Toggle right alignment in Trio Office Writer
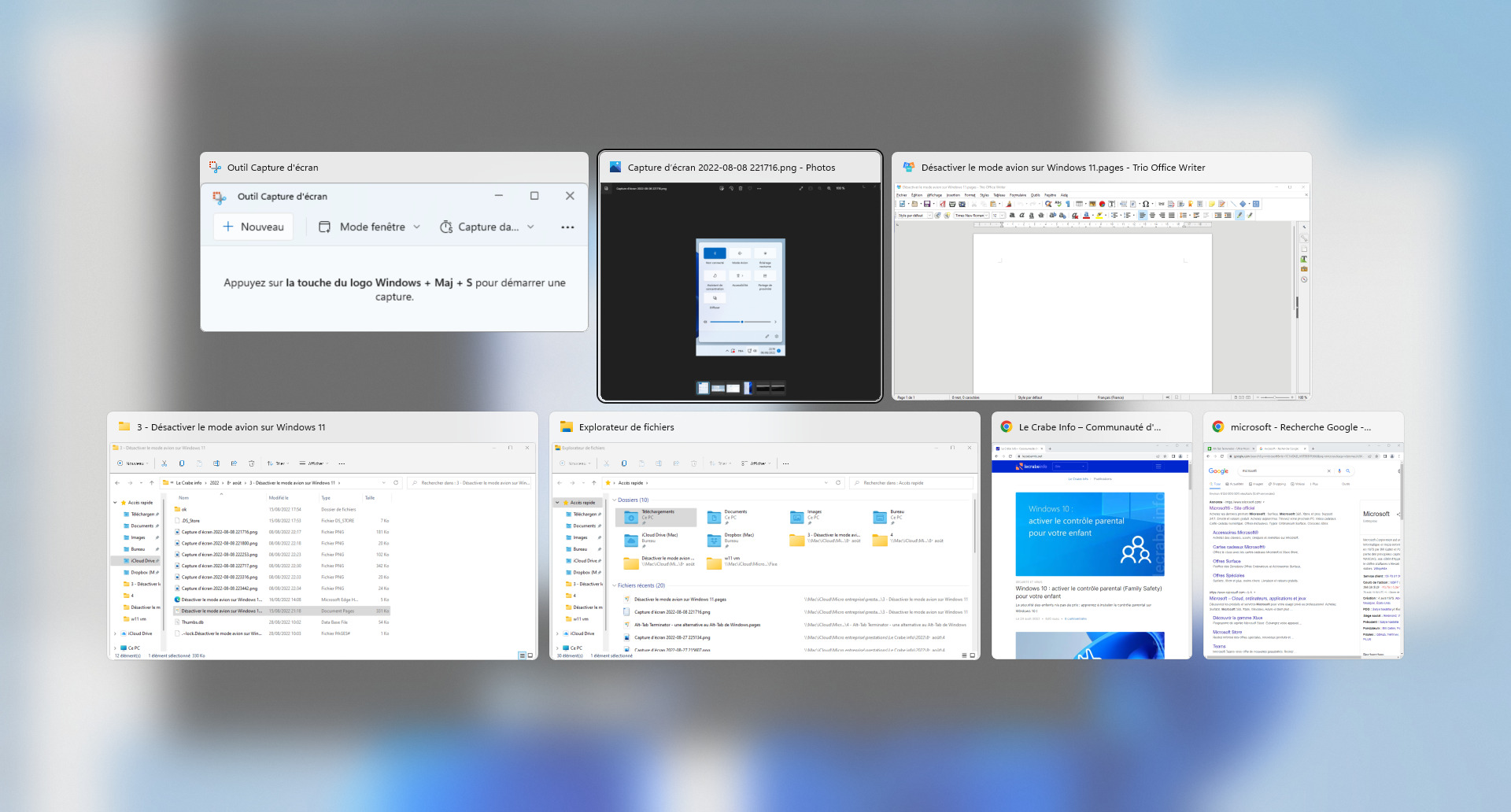The width and height of the screenshot is (1511, 812). click(1162, 215)
